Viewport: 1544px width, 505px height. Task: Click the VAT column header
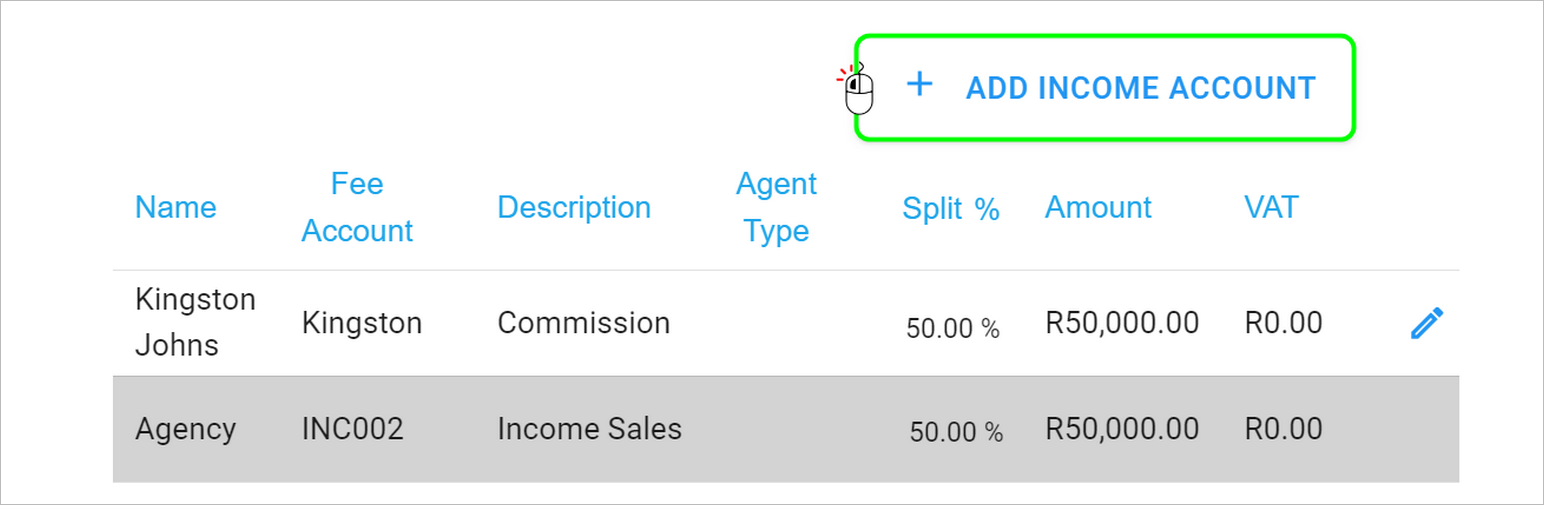tap(1271, 207)
